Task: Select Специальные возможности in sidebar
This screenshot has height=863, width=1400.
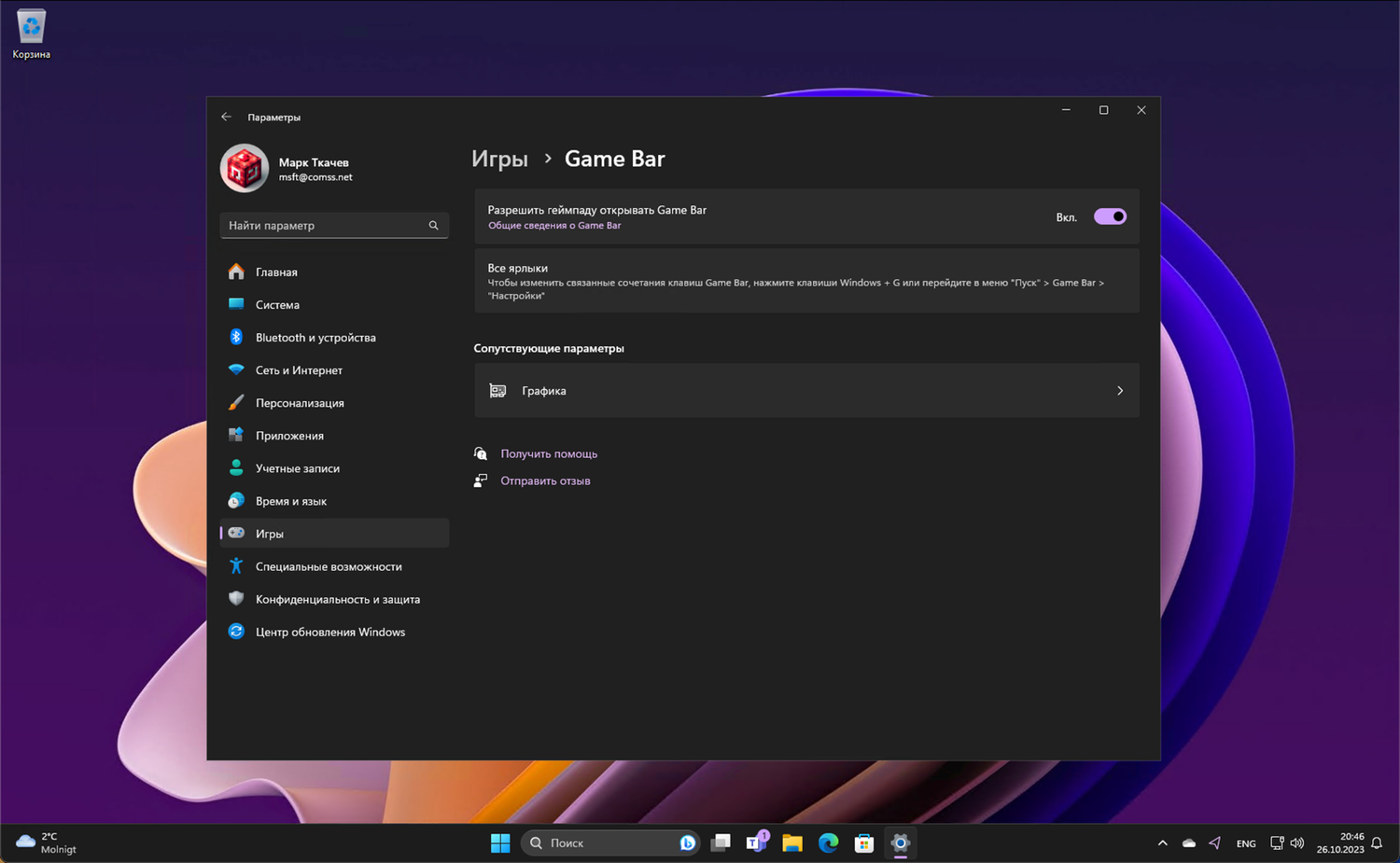Action: click(x=329, y=566)
